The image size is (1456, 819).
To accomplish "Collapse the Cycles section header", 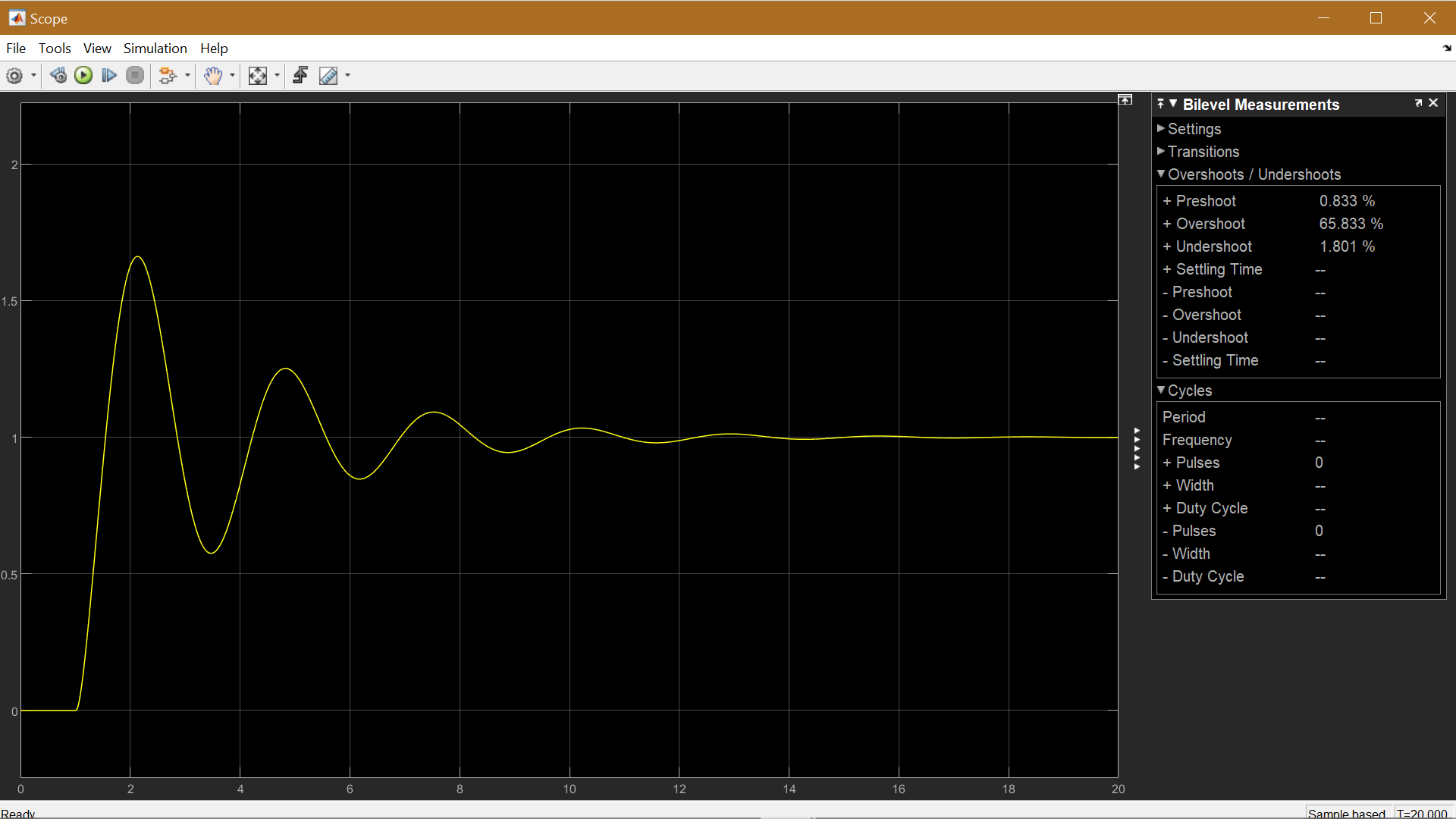I will pyautogui.click(x=1163, y=390).
